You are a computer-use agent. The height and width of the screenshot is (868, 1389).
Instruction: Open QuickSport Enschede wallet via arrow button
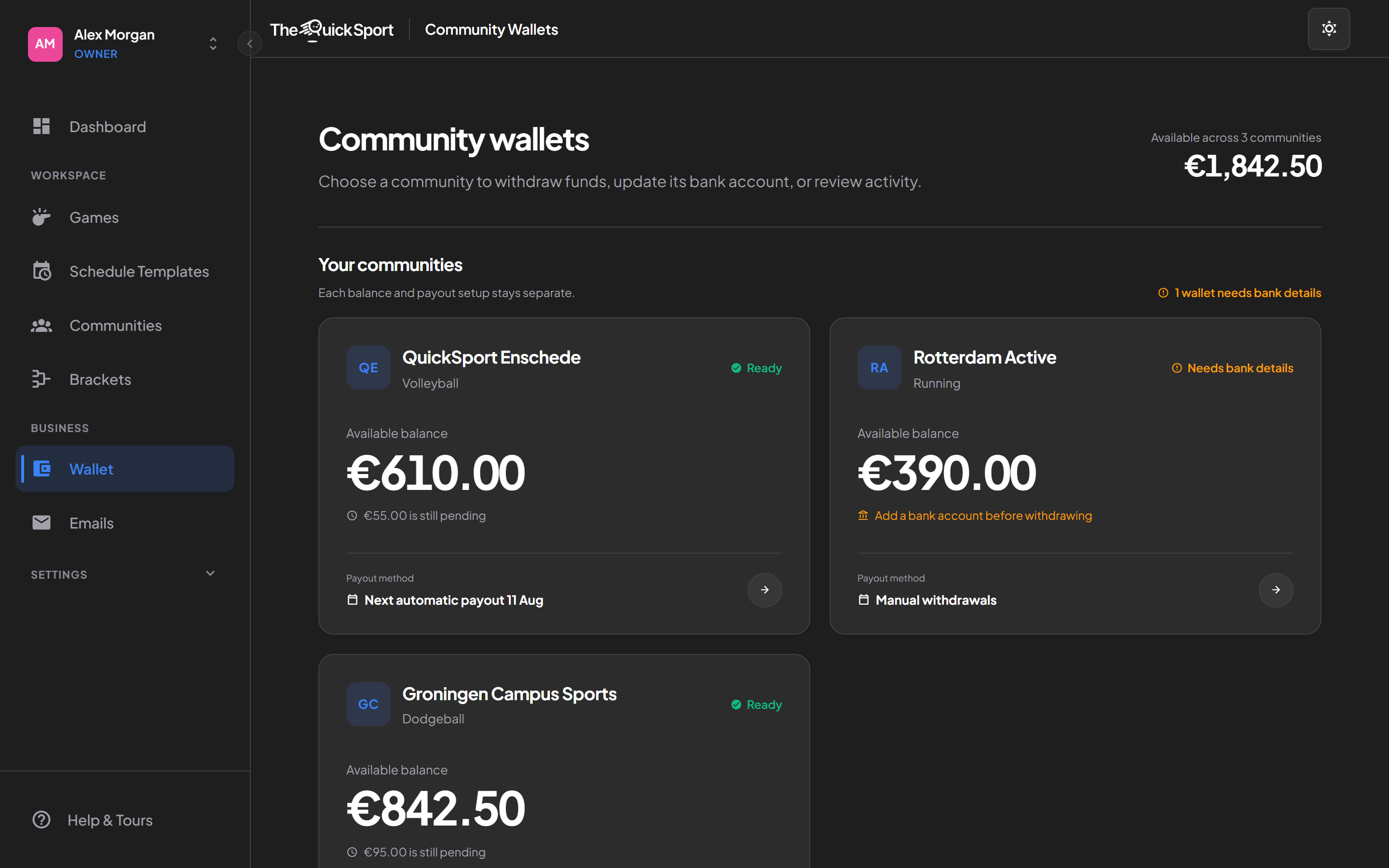764,590
